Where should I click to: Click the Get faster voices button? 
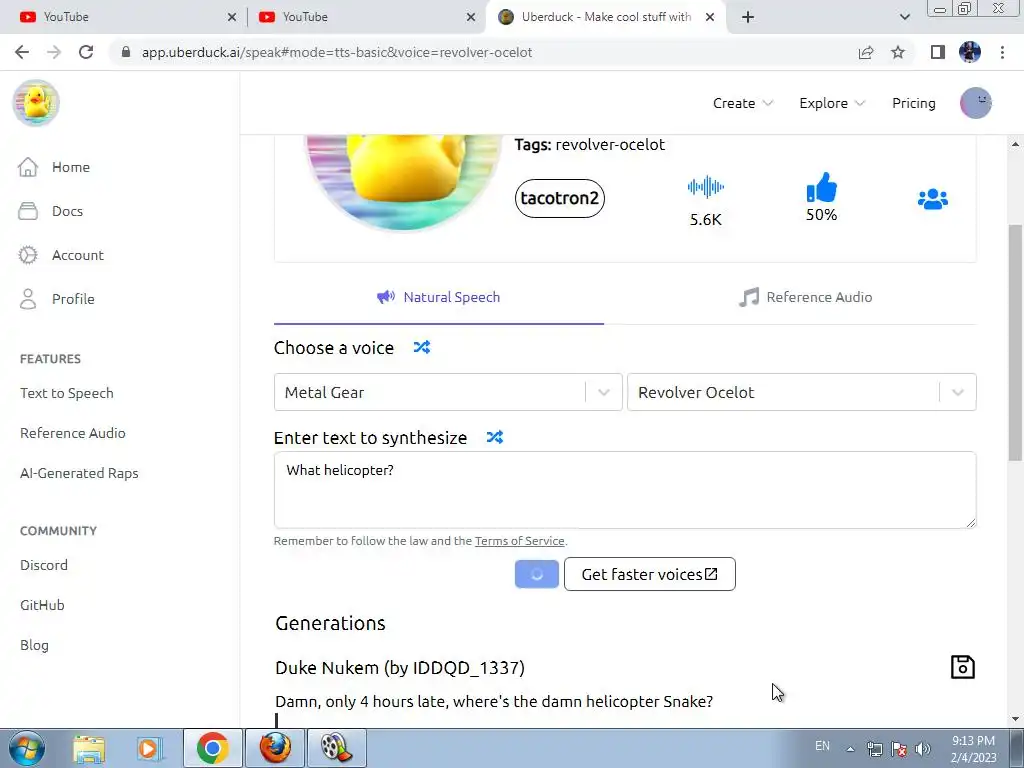point(650,574)
